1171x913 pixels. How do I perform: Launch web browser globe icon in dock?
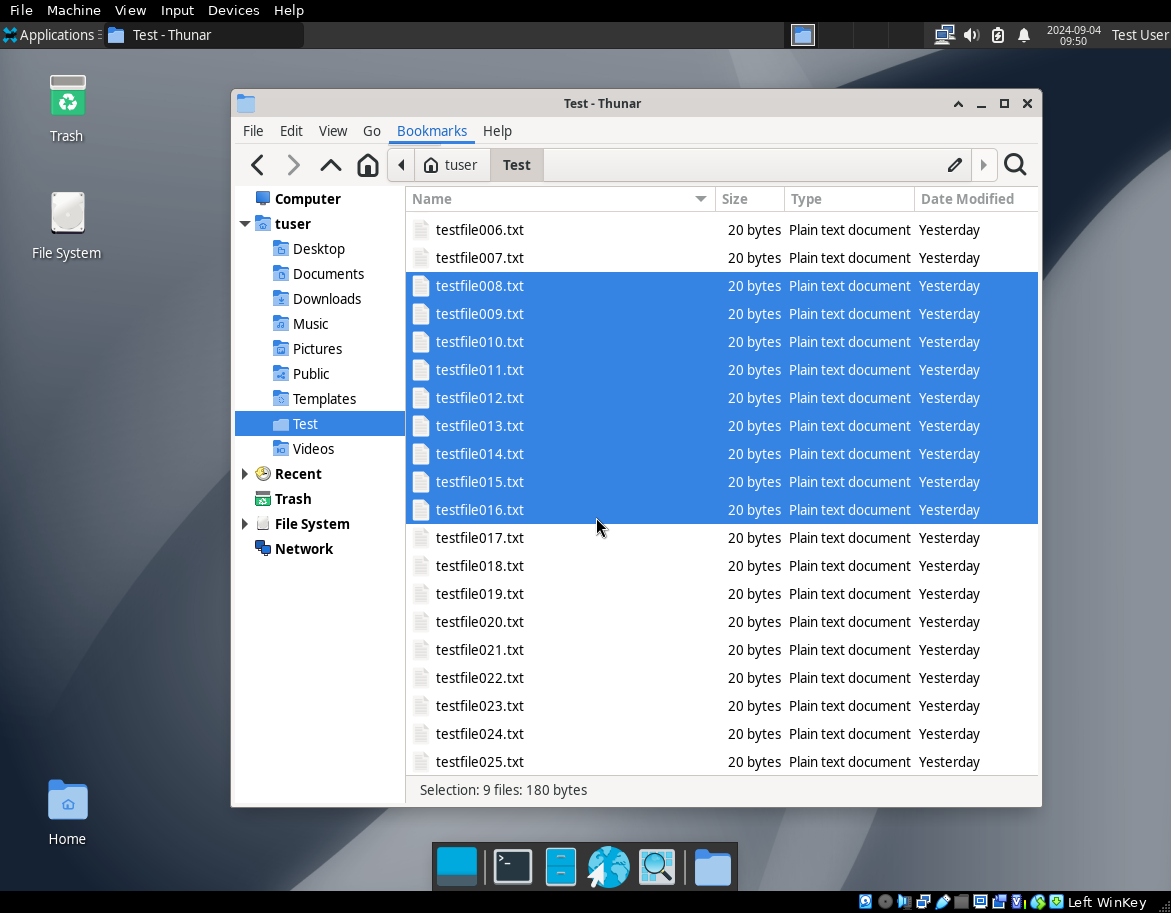608,867
